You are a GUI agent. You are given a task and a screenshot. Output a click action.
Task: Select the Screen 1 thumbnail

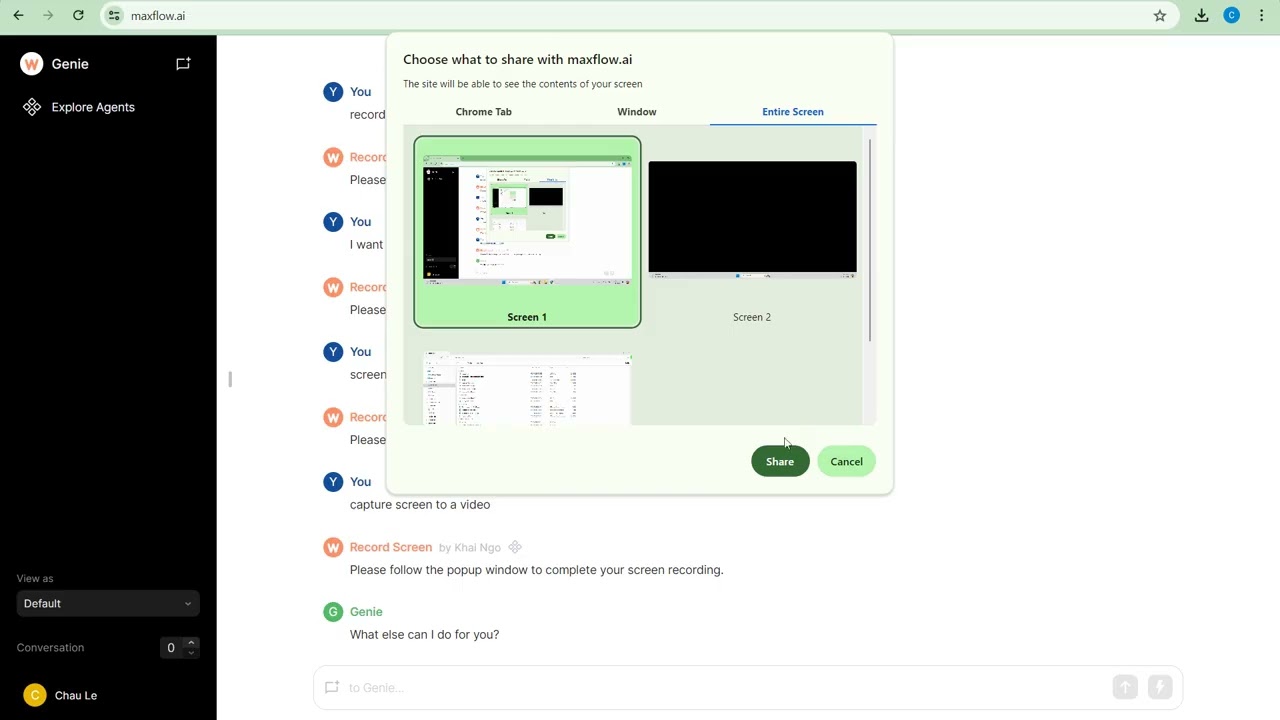click(x=527, y=232)
